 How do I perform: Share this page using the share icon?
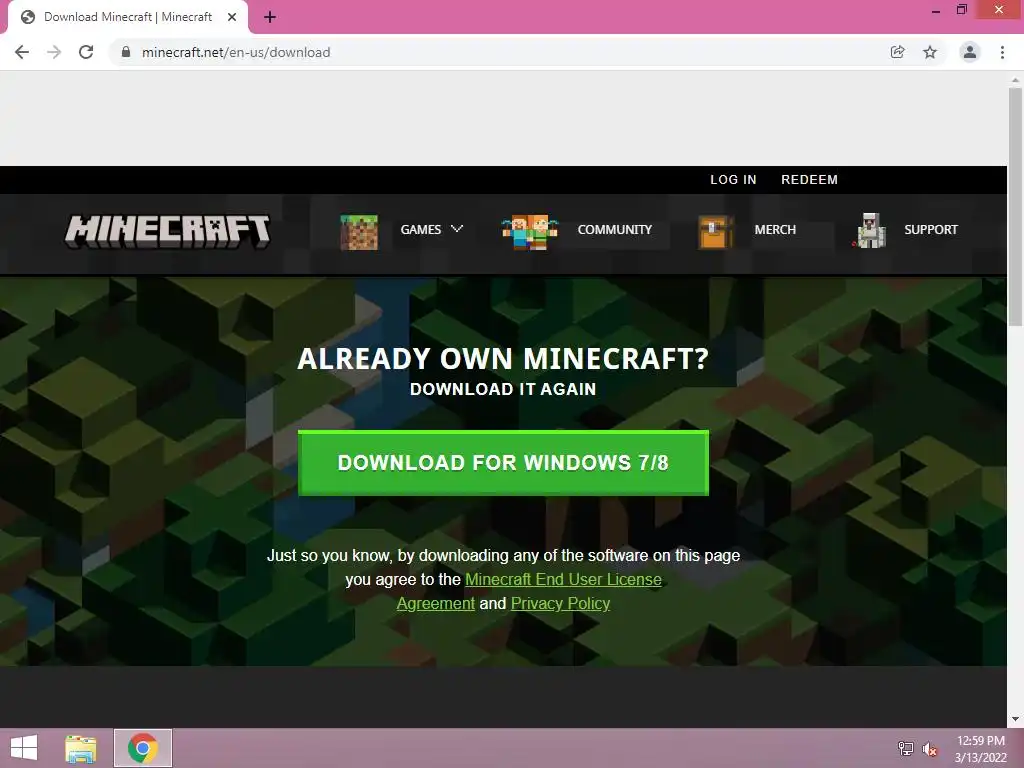897,52
